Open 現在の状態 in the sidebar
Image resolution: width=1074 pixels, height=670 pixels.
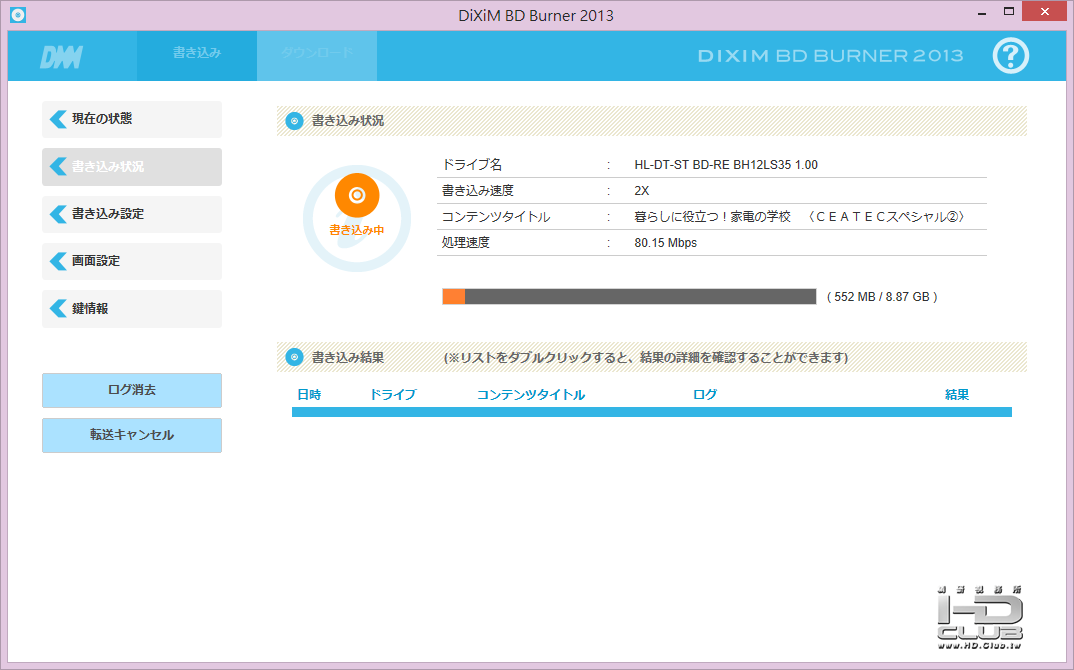(x=132, y=119)
